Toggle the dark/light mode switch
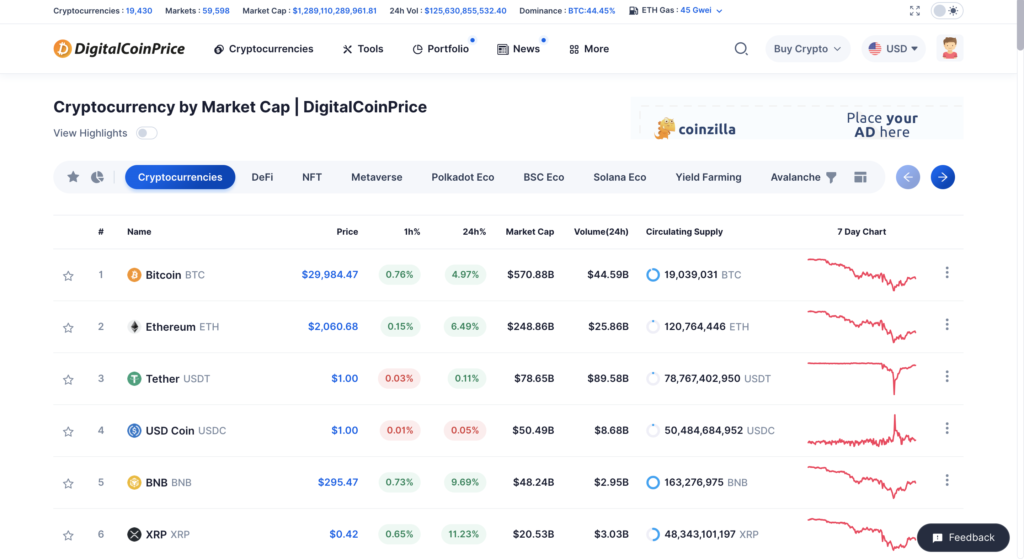Viewport: 1024px width, 559px height. coord(946,11)
